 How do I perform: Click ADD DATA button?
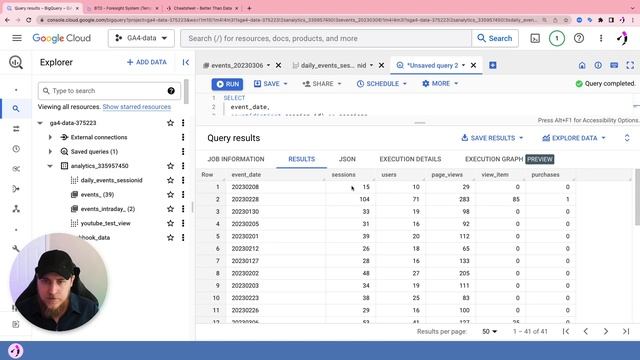pyautogui.click(x=147, y=62)
